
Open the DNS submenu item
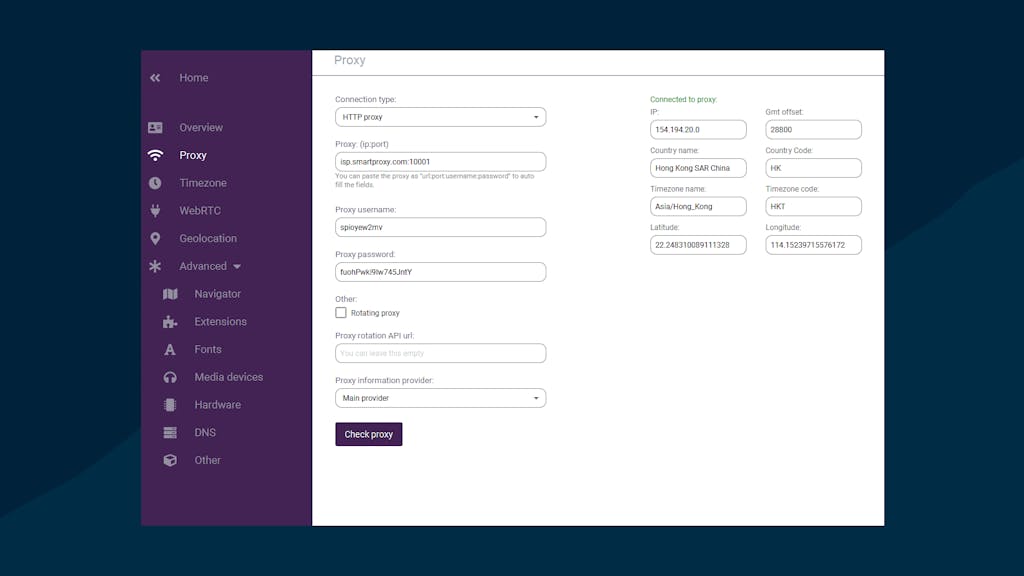click(205, 432)
